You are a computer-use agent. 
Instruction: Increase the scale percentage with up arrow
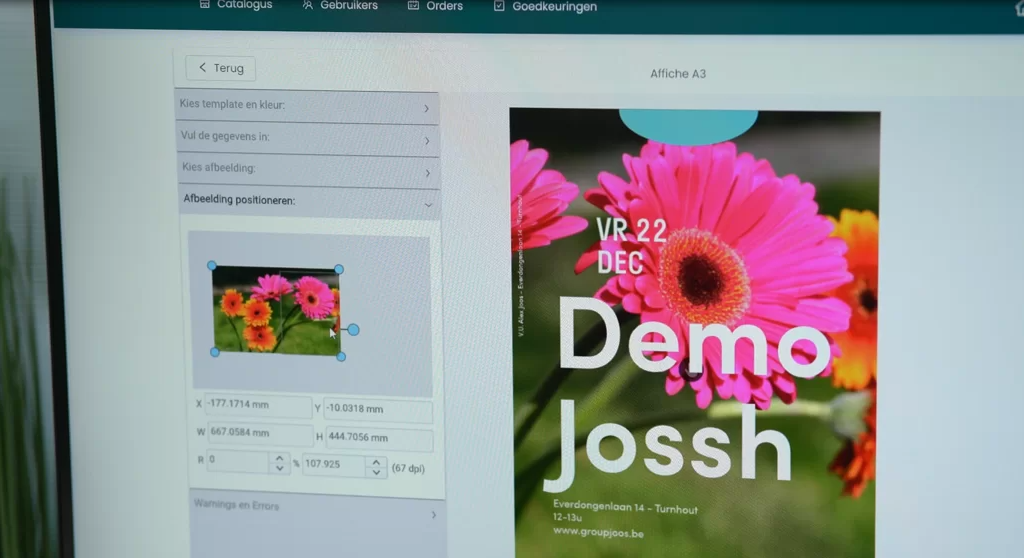[376, 462]
